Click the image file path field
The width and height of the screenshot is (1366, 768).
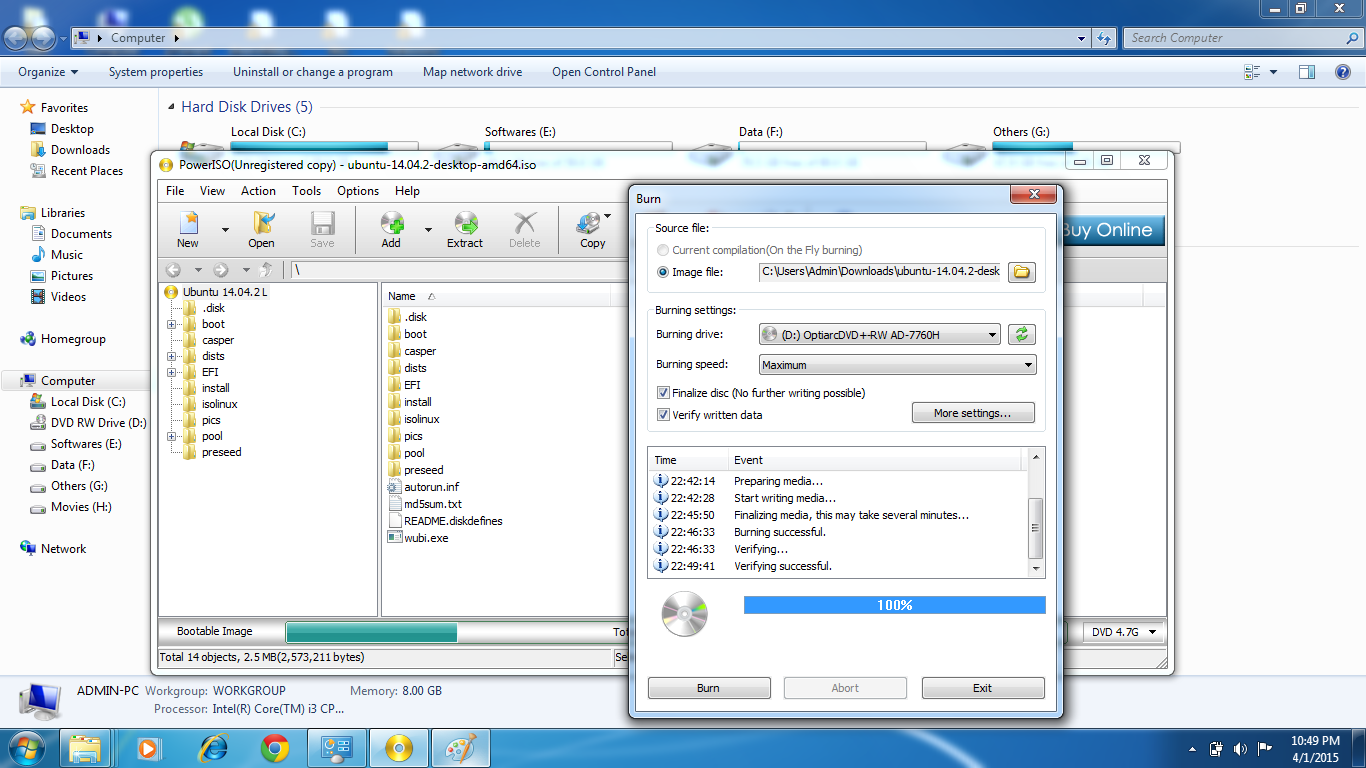pos(880,272)
